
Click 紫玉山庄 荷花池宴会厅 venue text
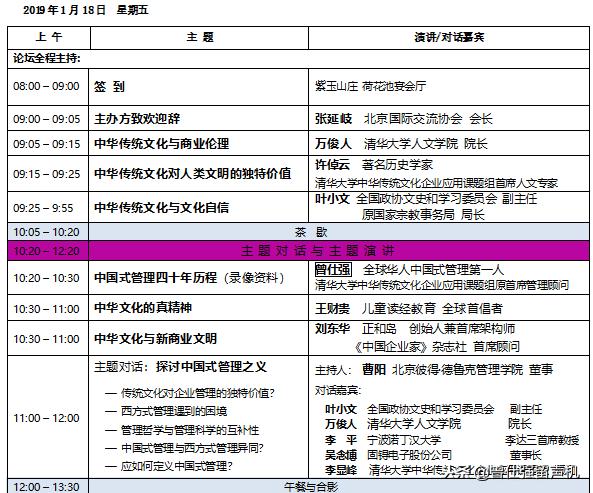click(x=371, y=86)
